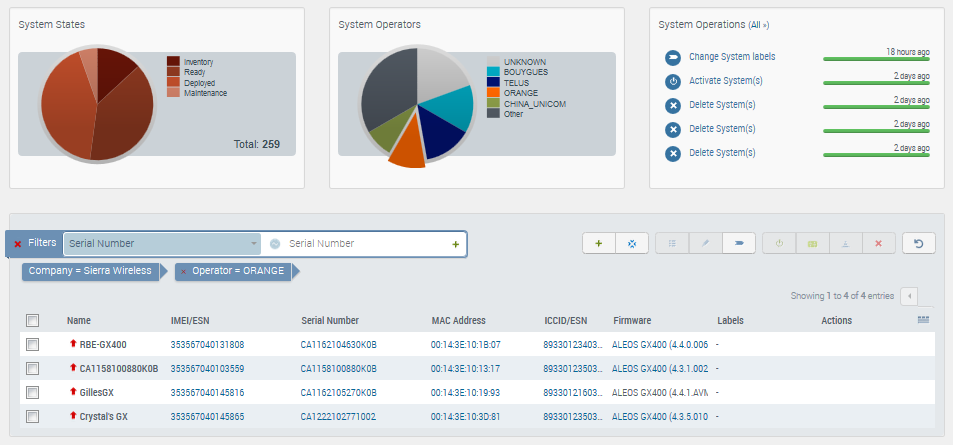Click the green power activate toolbar button

point(780,243)
